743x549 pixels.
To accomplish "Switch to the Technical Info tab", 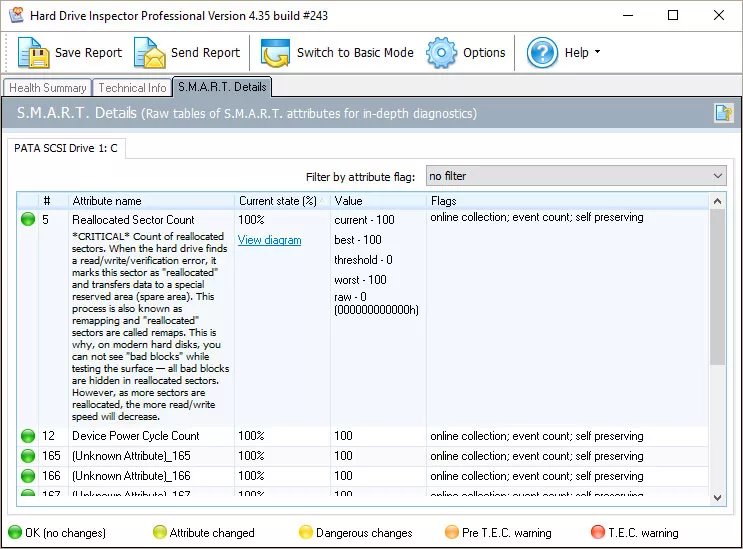I will pos(132,88).
